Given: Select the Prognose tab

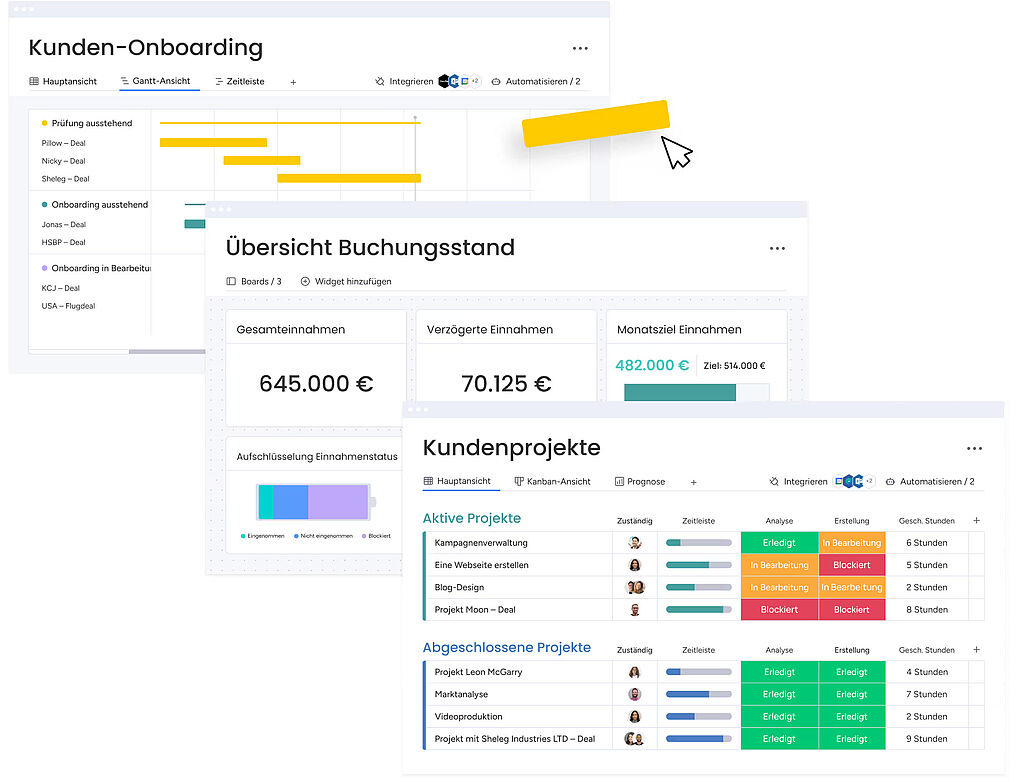Looking at the screenshot, I should click(x=640, y=482).
